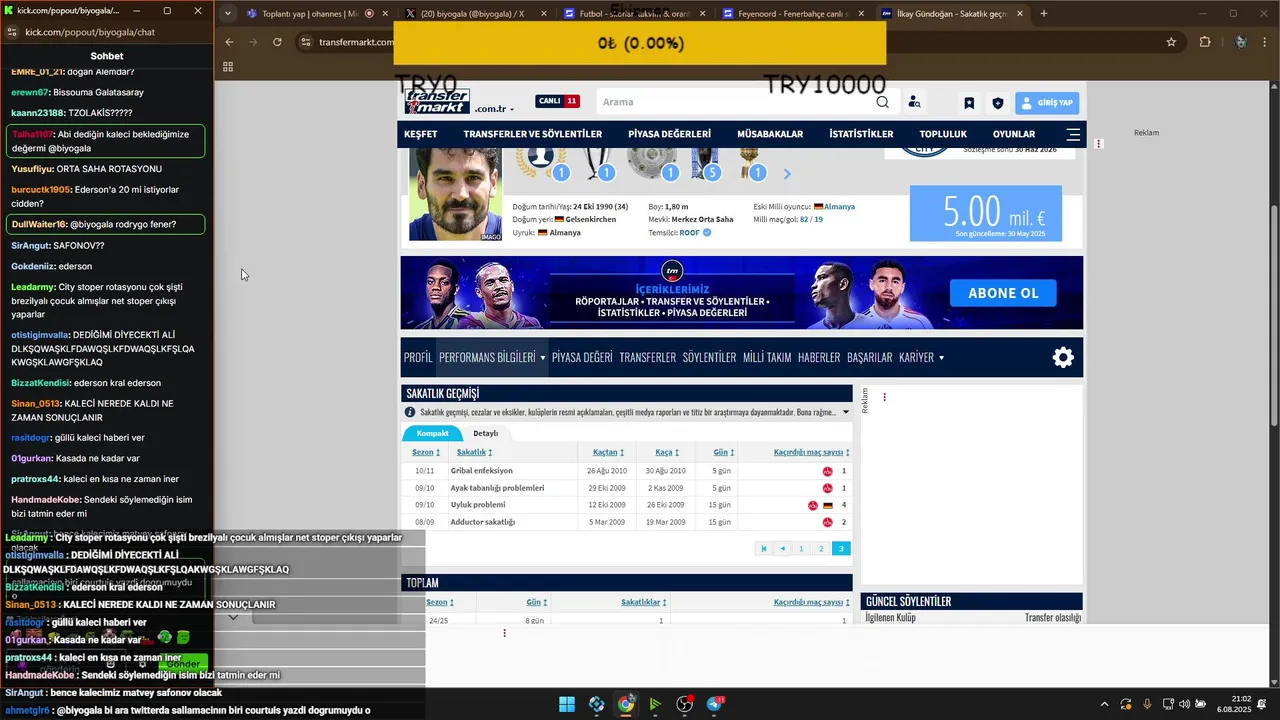This screenshot has width=1280, height=720.
Task: Select the Gribal enfeksiyon injury row
Action: [627, 471]
